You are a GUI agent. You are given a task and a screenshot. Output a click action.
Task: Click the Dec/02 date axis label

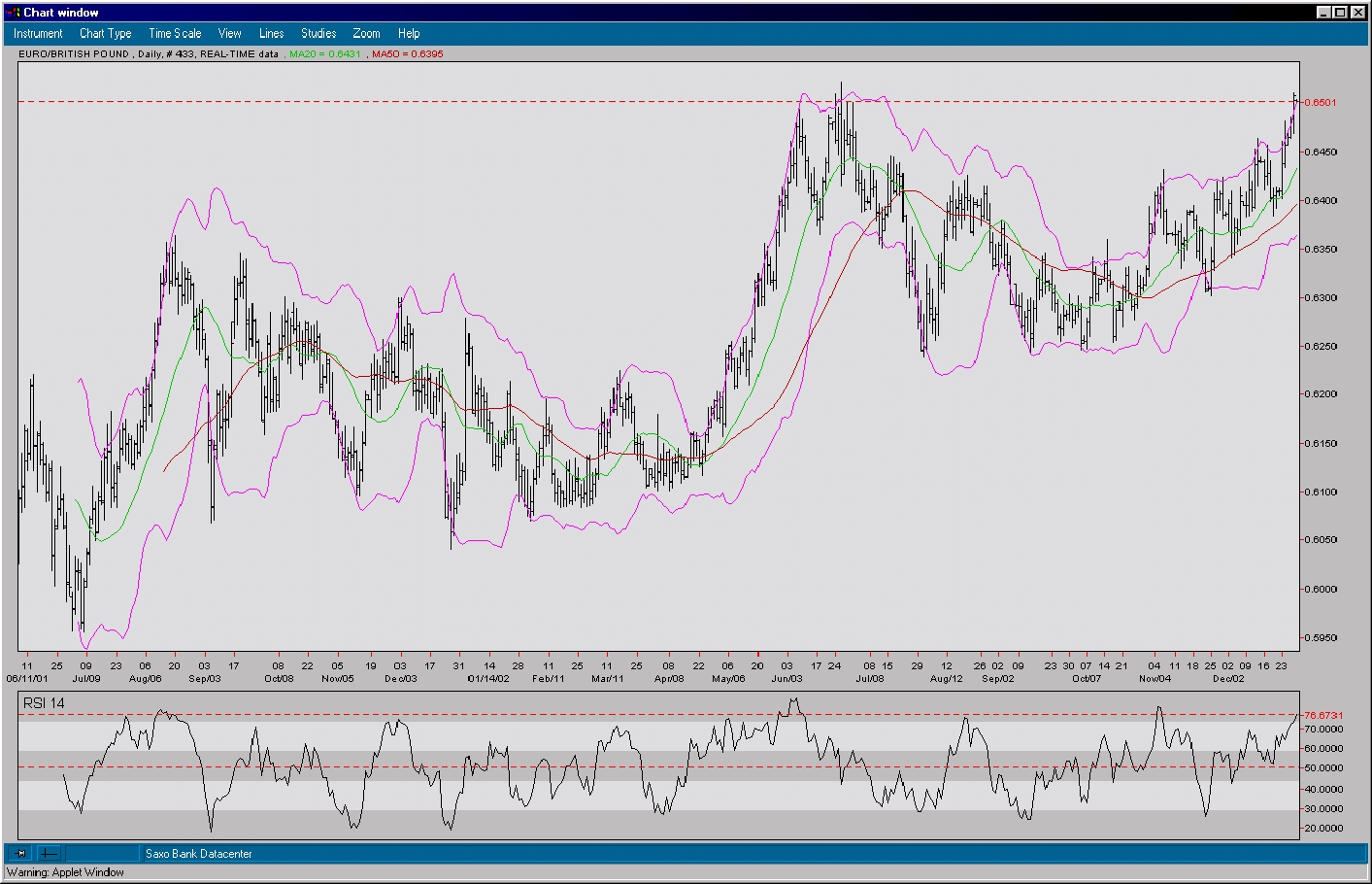[x=1228, y=679]
